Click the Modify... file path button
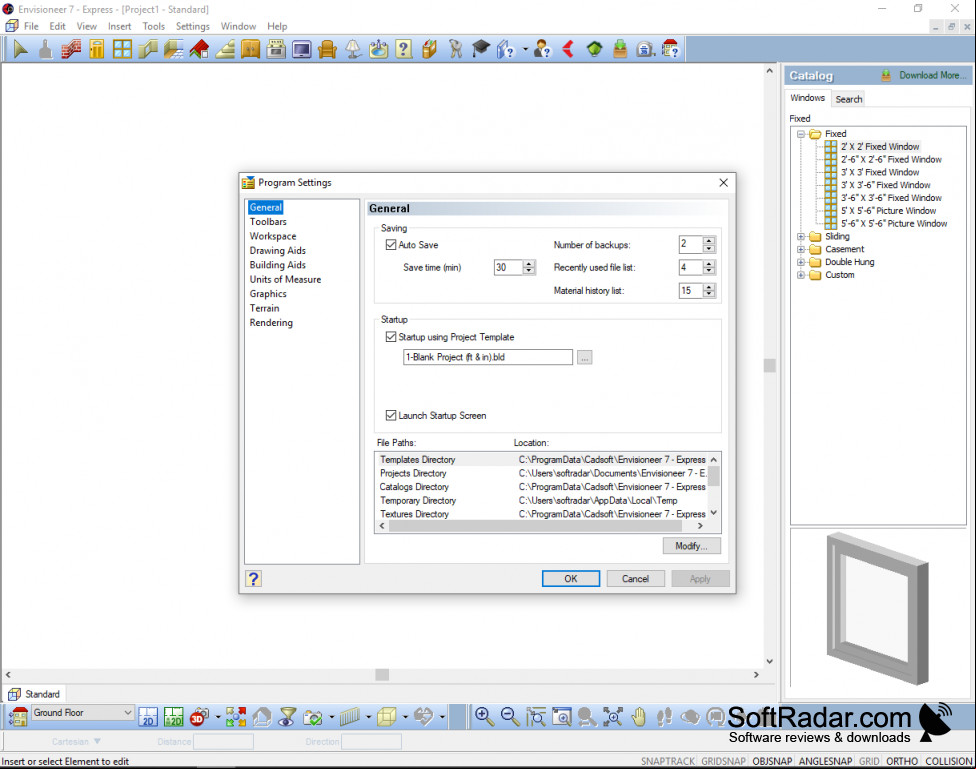The width and height of the screenshot is (976, 769). click(692, 546)
